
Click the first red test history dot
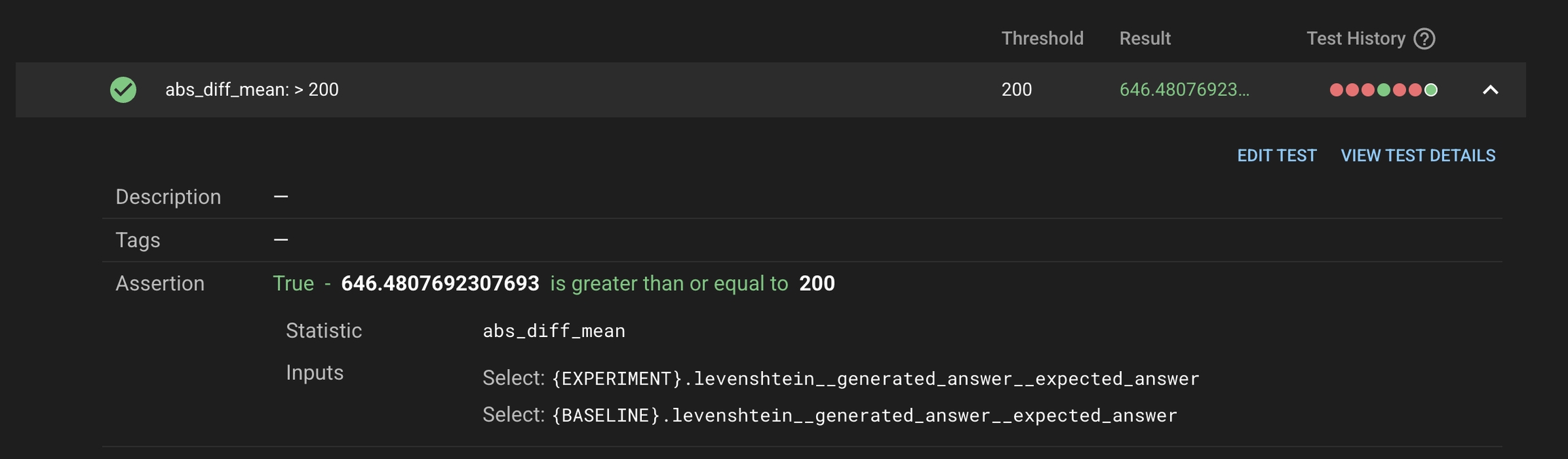pyautogui.click(x=1337, y=90)
